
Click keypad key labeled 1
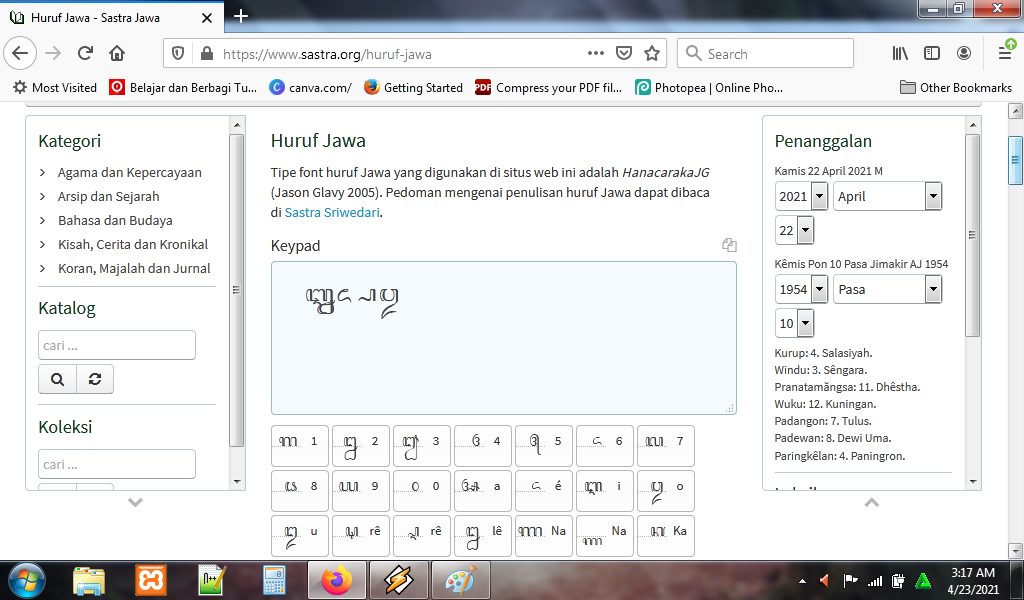coord(300,446)
